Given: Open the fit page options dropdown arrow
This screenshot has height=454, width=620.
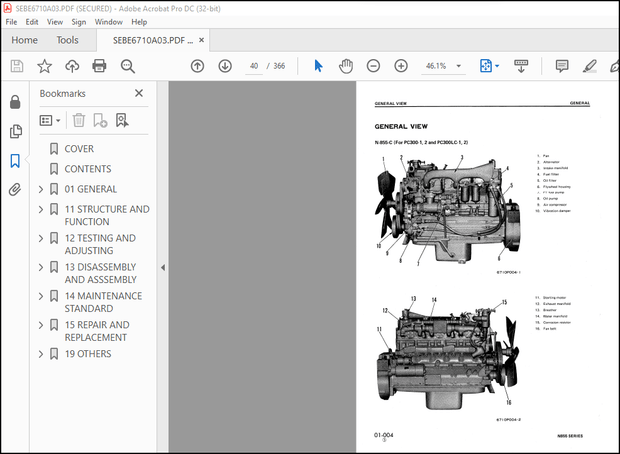Looking at the screenshot, I should (x=497, y=66).
